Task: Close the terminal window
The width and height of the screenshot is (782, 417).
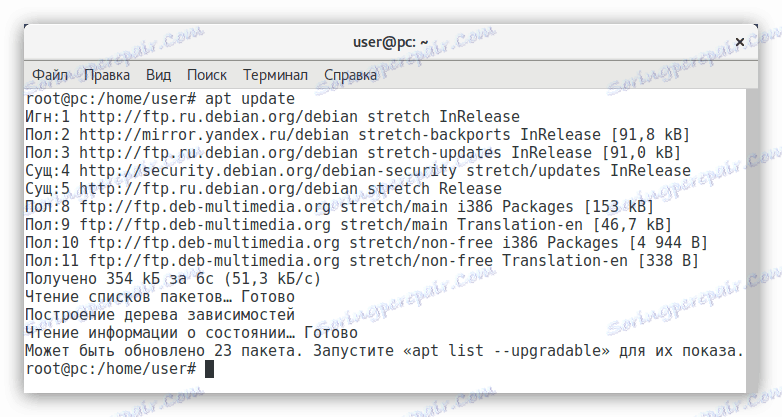Action: pyautogui.click(x=739, y=43)
